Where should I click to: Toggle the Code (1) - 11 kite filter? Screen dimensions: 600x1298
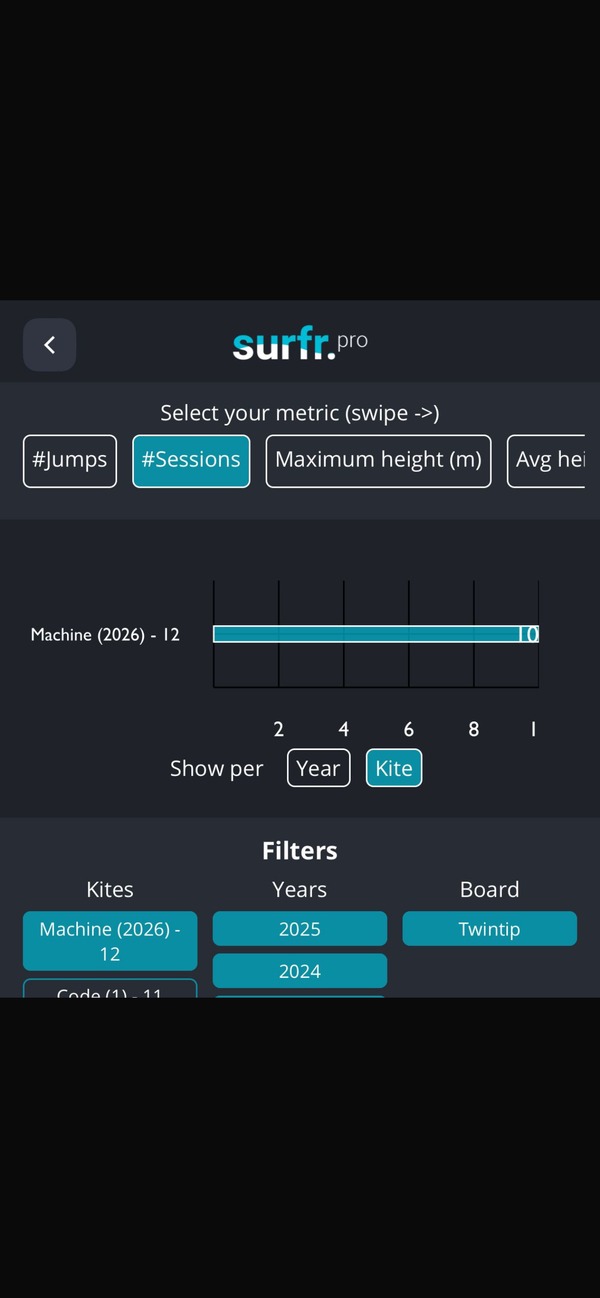pyautogui.click(x=110, y=990)
